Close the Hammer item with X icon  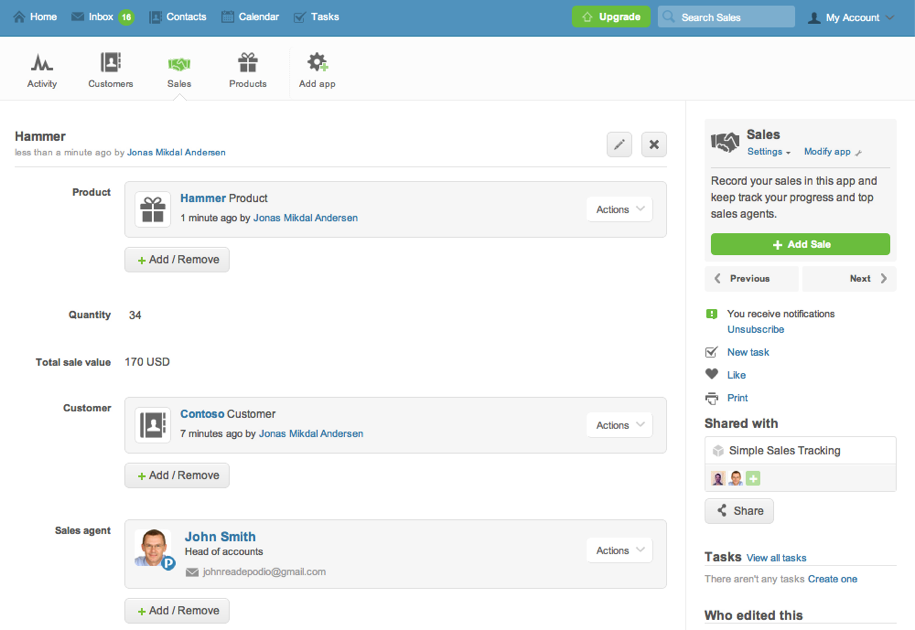click(654, 145)
